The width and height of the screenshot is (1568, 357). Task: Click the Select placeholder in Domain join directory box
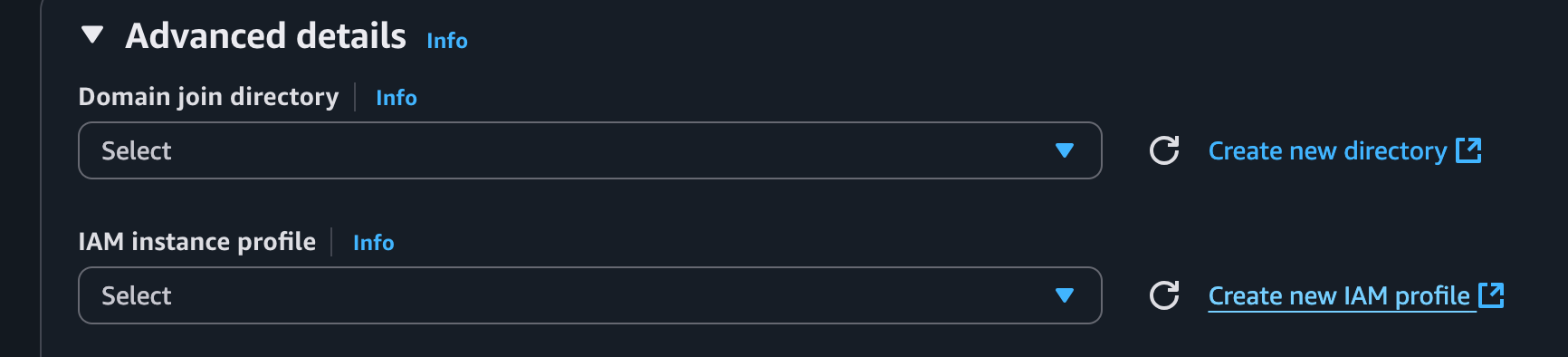[x=136, y=151]
